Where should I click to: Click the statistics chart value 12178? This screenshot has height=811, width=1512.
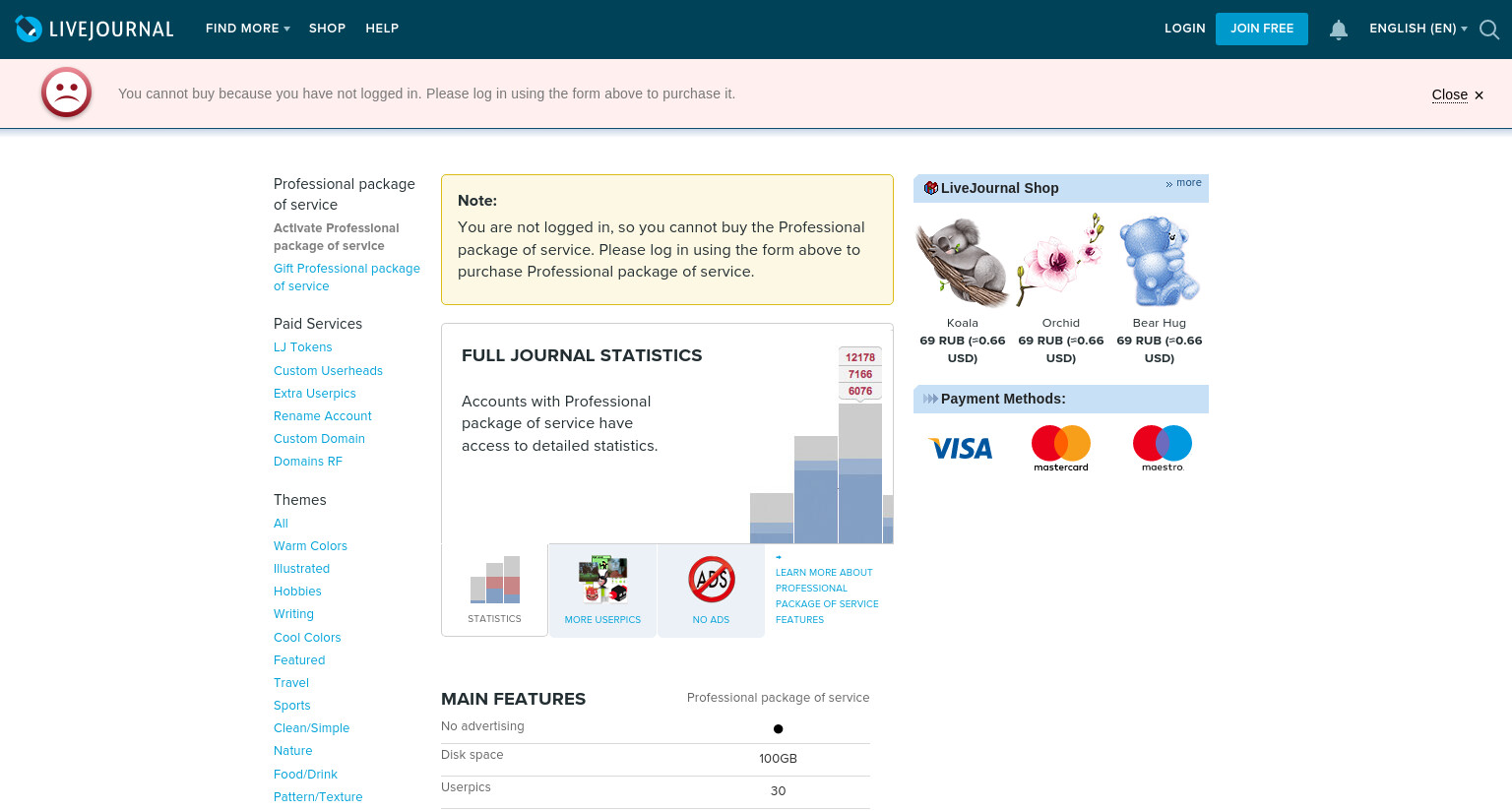click(860, 357)
